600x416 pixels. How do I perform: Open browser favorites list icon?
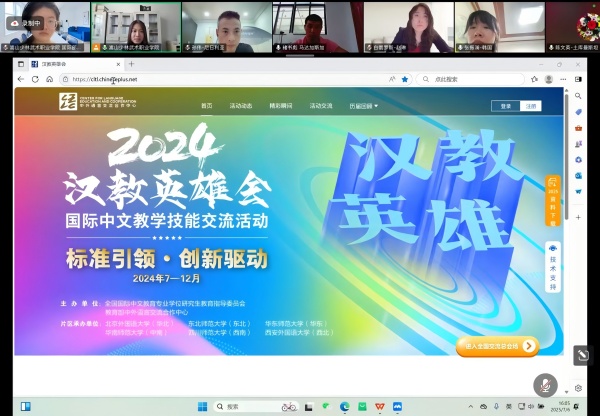point(535,79)
